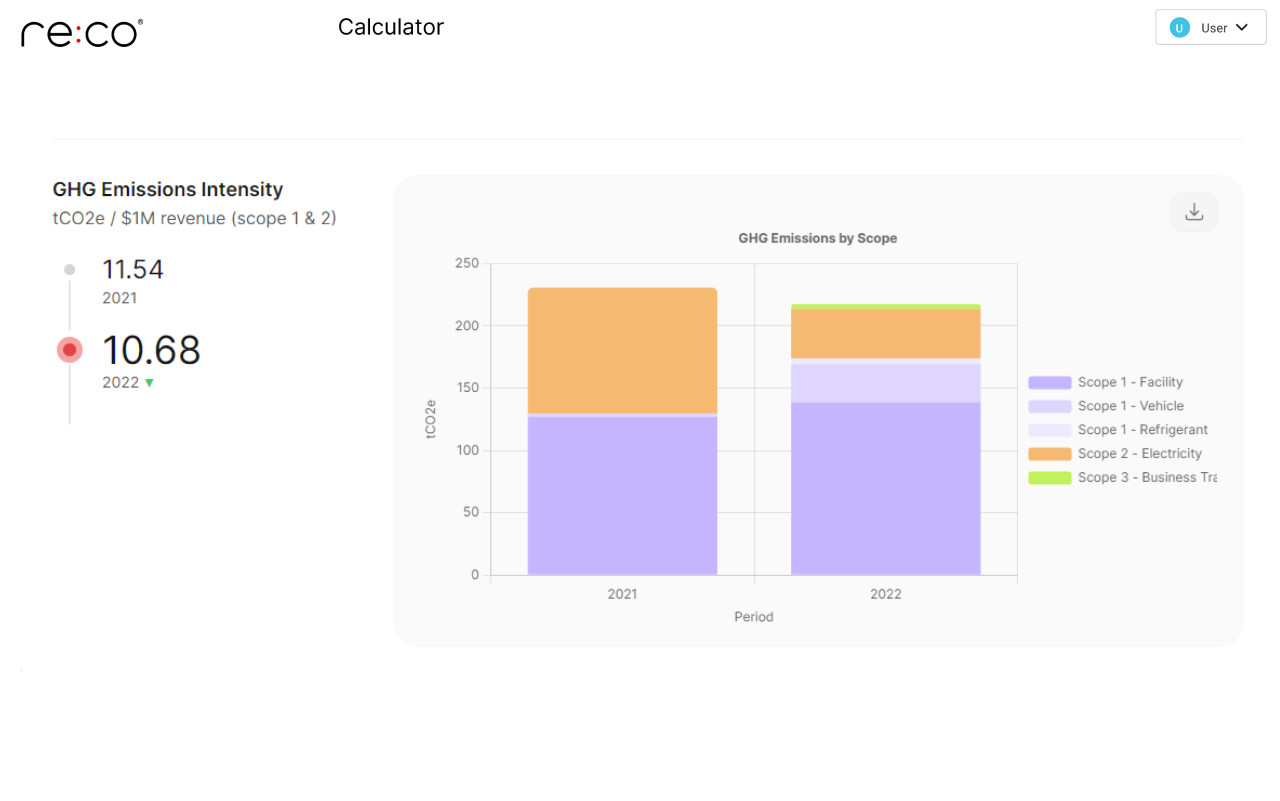Click the 11.54 intensity value
The width and height of the screenshot is (1280, 801).
click(x=132, y=269)
